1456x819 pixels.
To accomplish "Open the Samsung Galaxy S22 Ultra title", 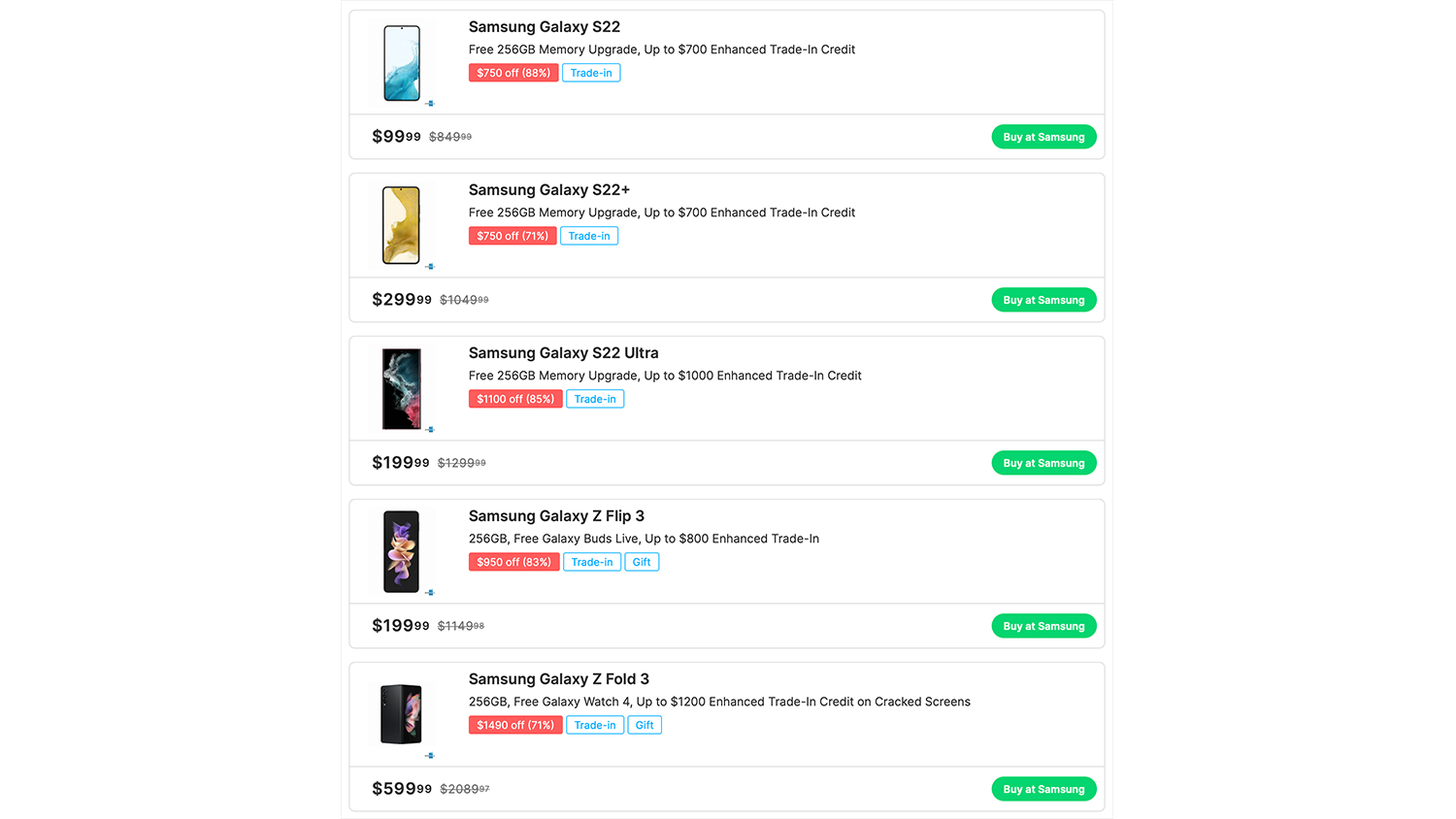I will (563, 353).
